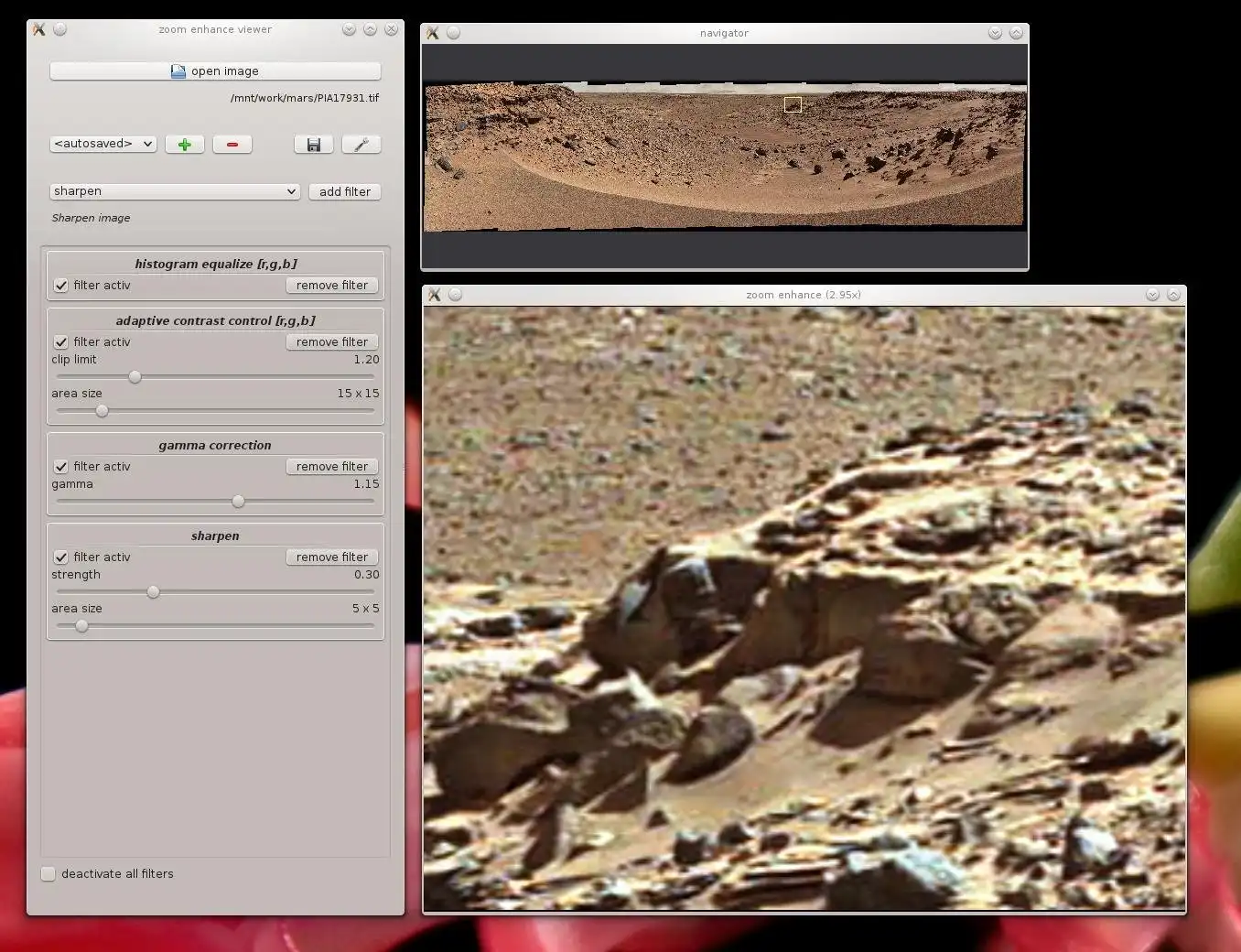Click the 'adaptive contrast control [r,g,b]' title
Viewport: 1241px width, 952px height.
(x=216, y=321)
